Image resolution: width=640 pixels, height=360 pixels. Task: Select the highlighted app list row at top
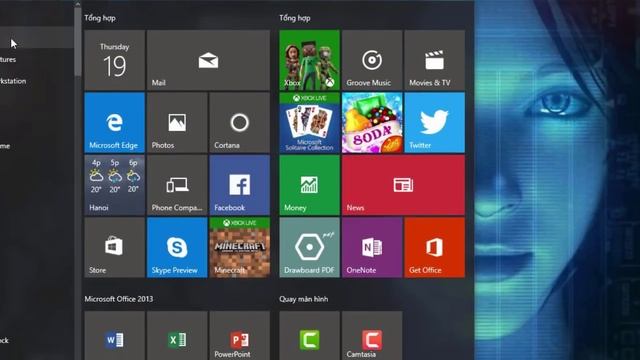37,38
